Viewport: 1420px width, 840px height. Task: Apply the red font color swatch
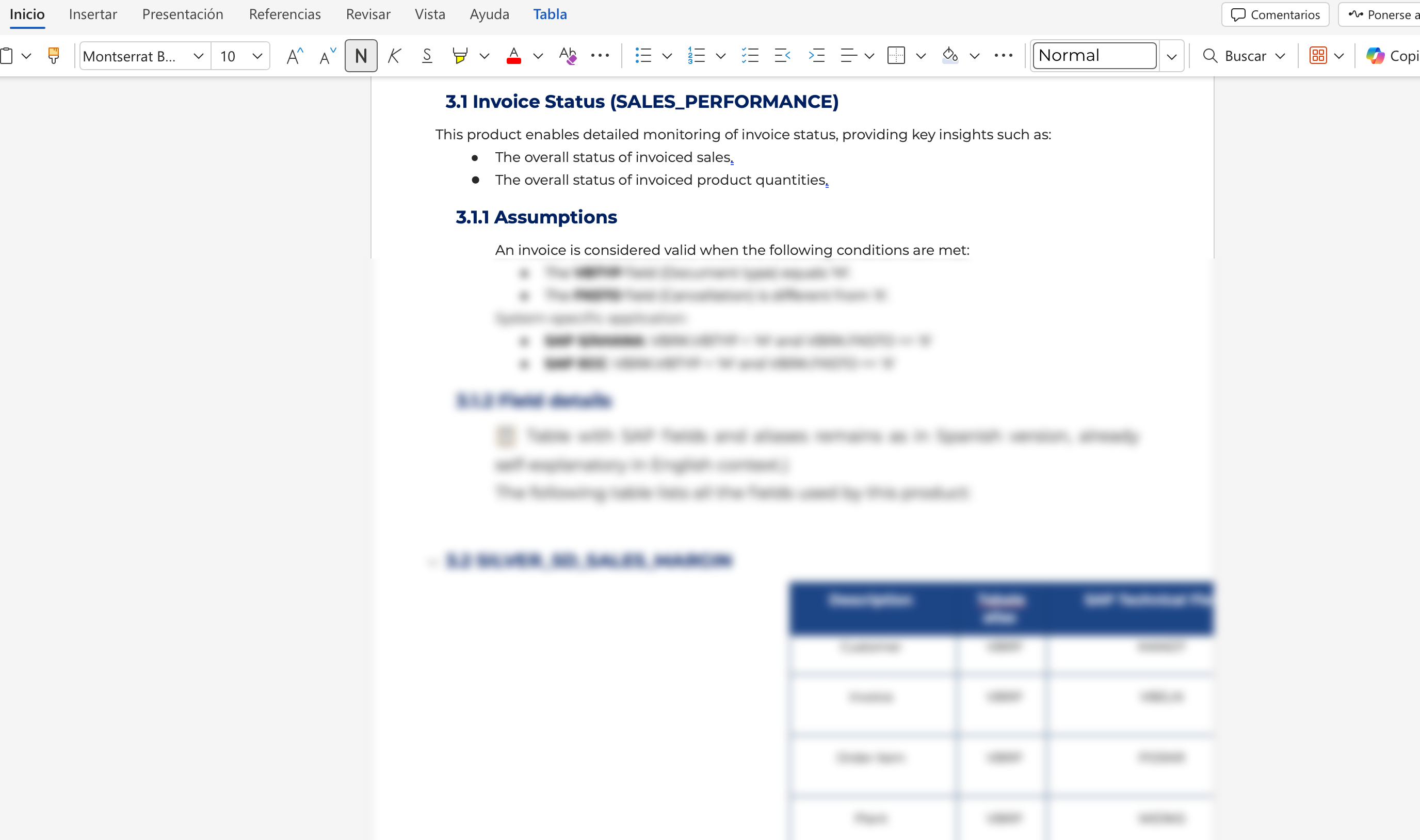pyautogui.click(x=514, y=56)
